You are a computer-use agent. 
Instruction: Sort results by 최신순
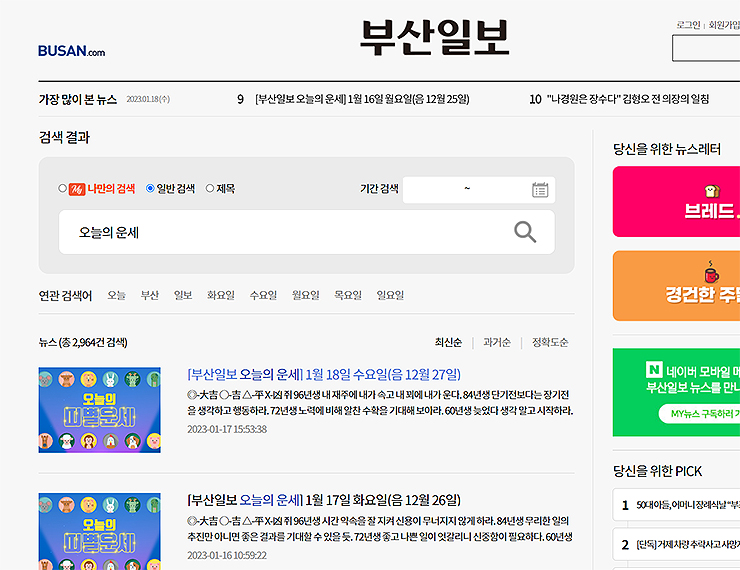click(x=448, y=342)
